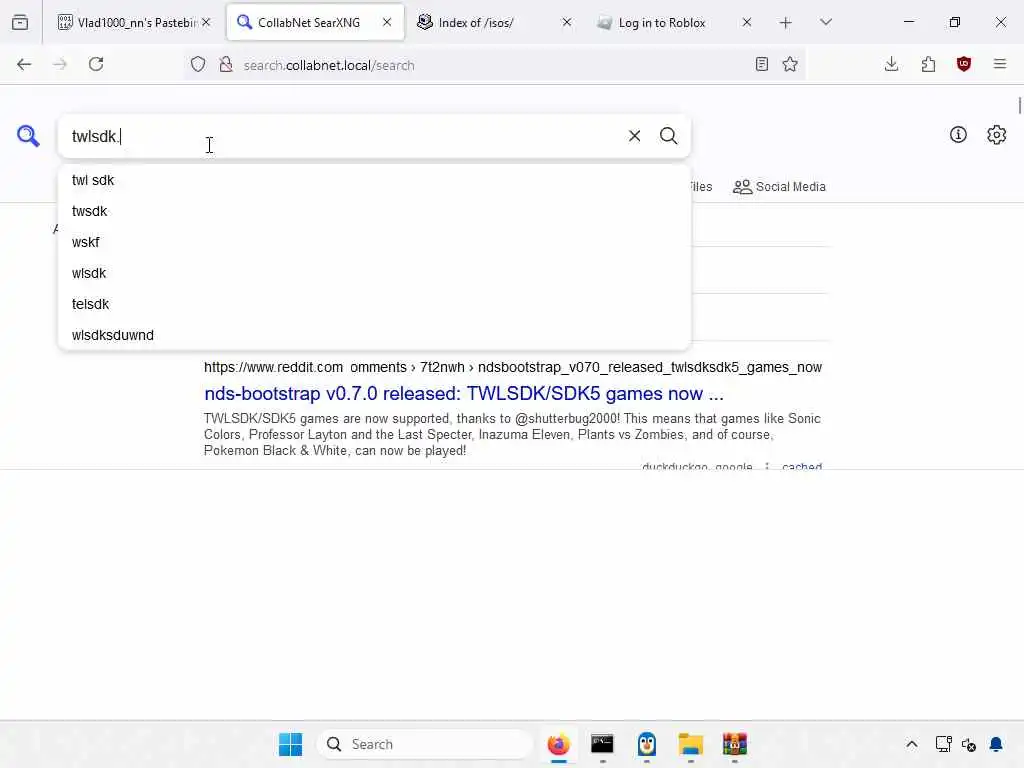The height and width of the screenshot is (768, 1024).
Task: Close the CollabNet SearXNG tab
Action: (x=387, y=22)
